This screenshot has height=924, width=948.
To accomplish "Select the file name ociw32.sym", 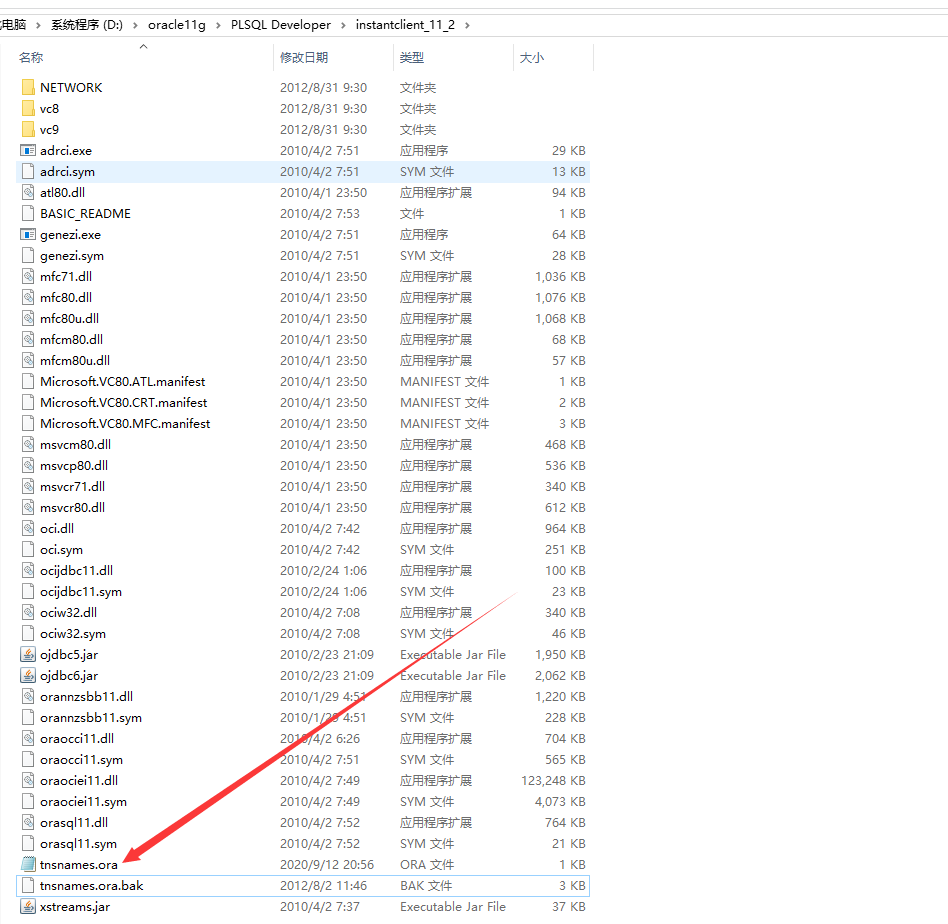I will 73,634.
